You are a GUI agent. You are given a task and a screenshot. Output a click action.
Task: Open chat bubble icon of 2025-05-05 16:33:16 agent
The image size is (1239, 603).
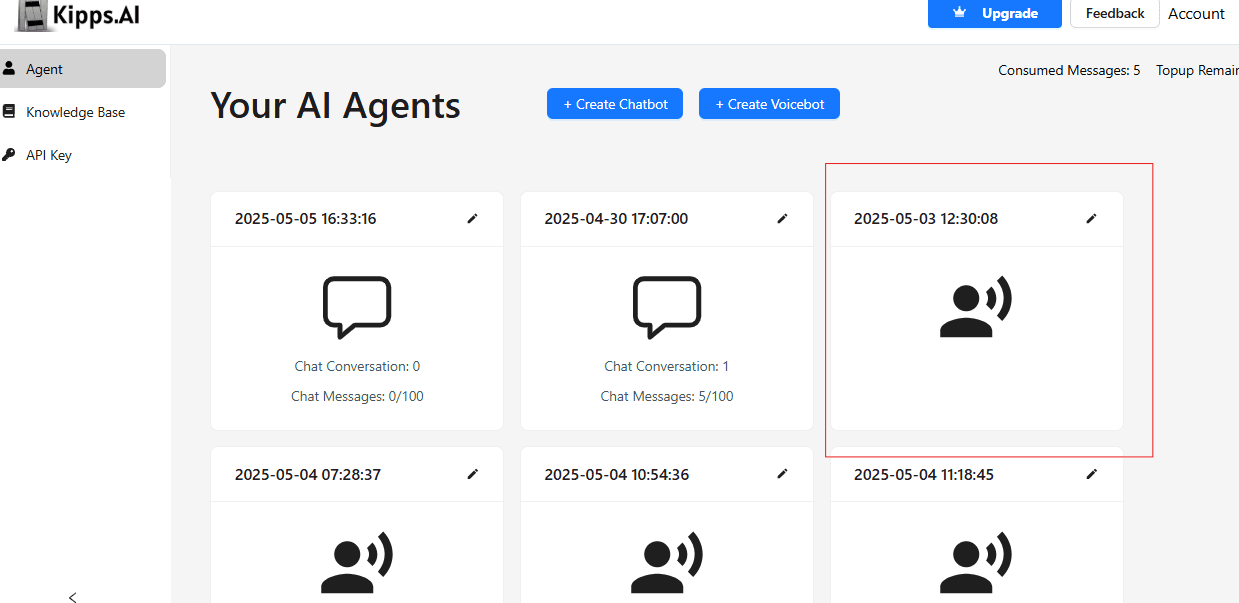pos(357,307)
